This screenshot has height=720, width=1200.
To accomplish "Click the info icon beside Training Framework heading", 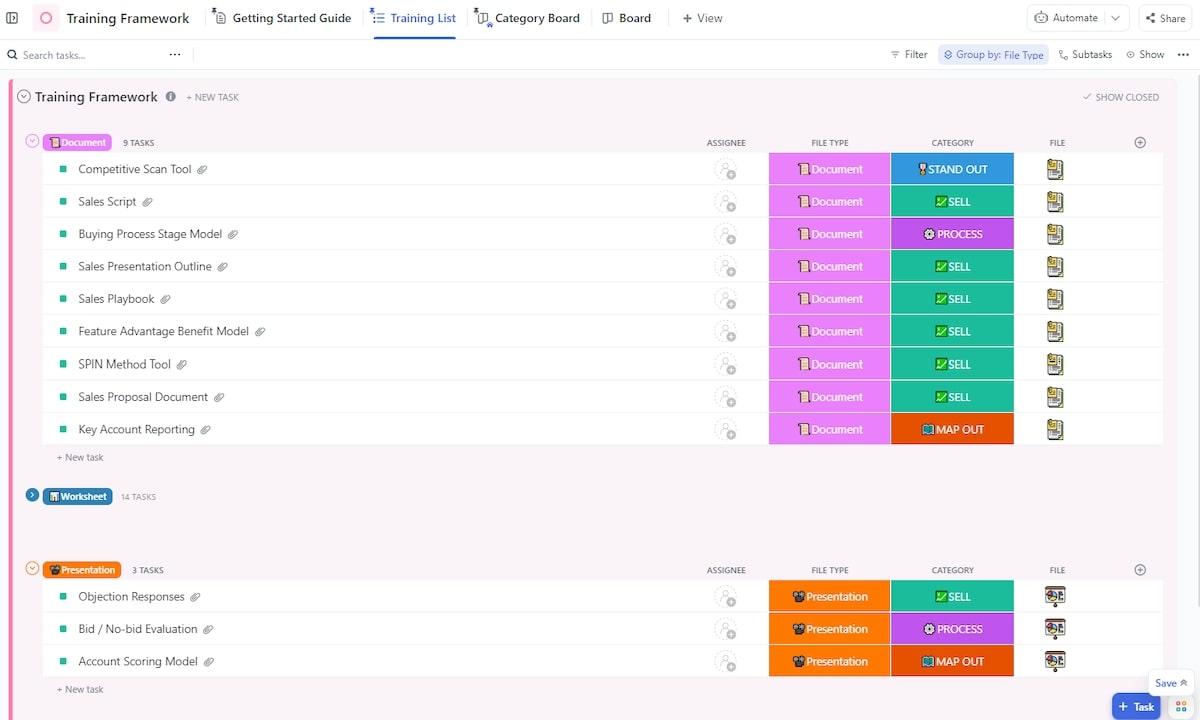I will point(171,97).
